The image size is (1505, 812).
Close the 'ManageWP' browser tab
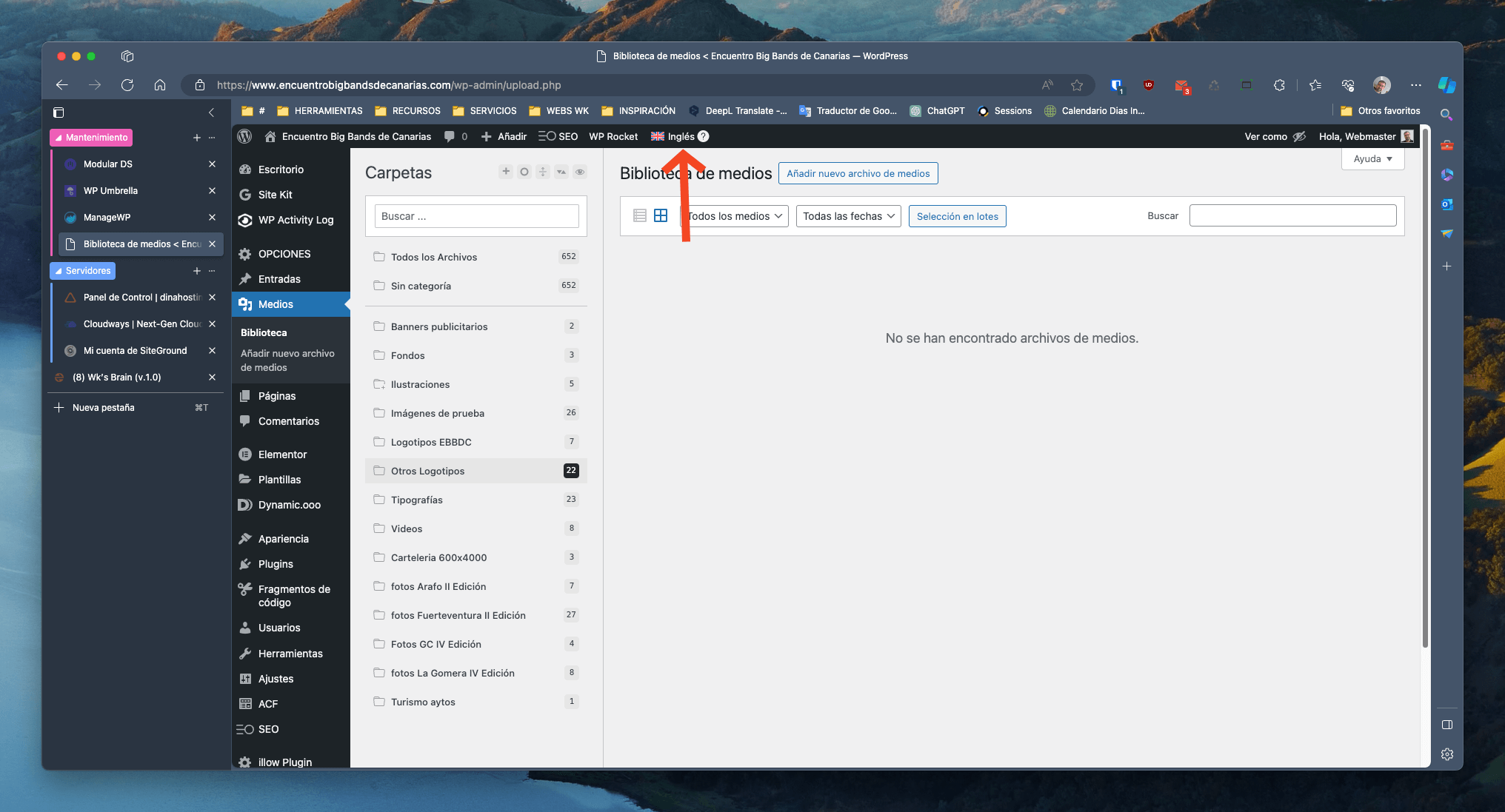(212, 218)
